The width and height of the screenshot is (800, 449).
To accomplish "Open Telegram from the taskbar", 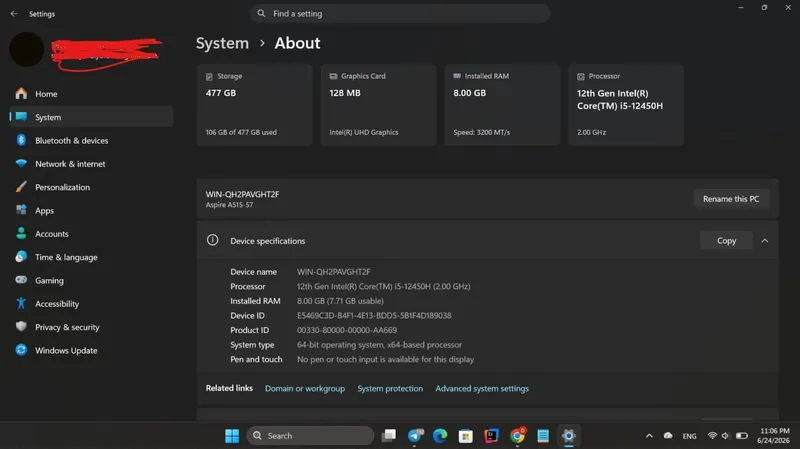I will coord(415,436).
